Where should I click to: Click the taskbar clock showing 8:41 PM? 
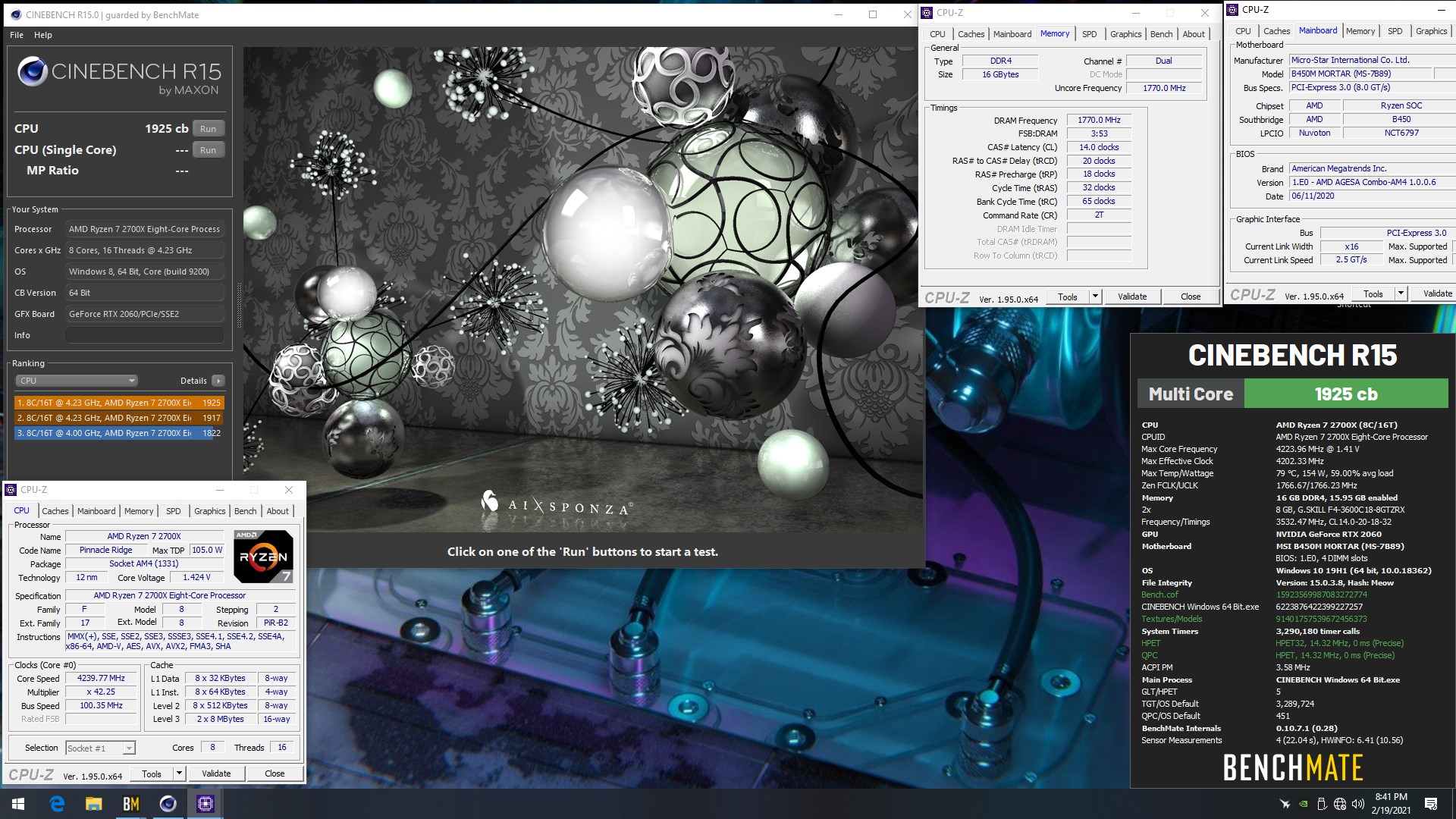point(1391,804)
